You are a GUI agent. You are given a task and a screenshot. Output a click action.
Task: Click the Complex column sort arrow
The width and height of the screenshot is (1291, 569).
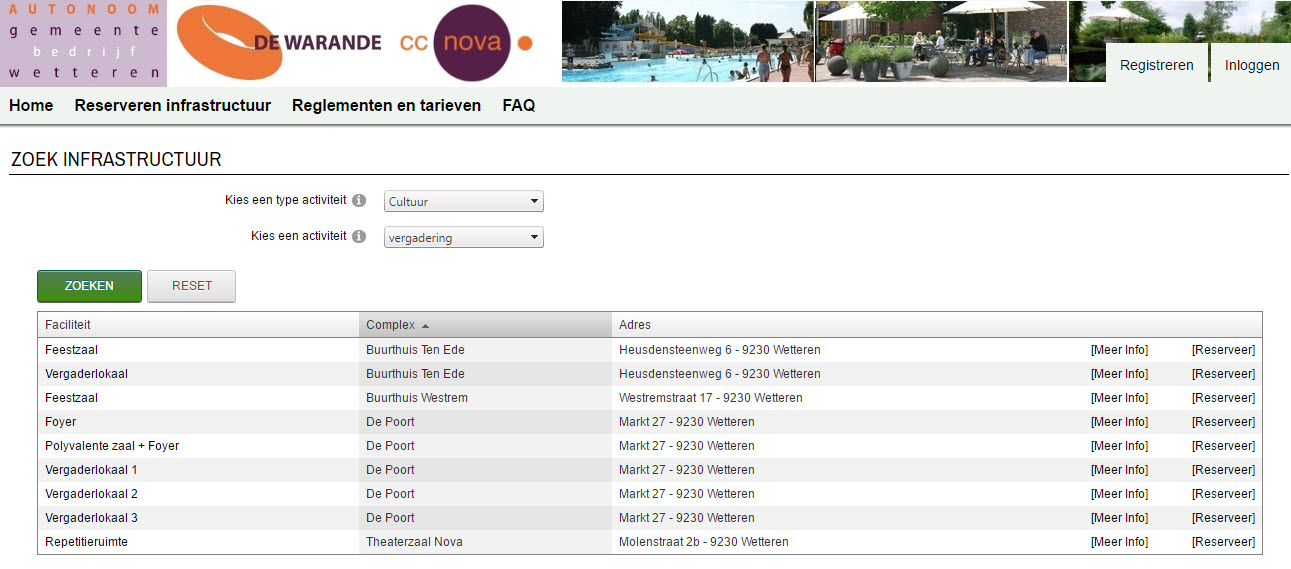point(425,326)
